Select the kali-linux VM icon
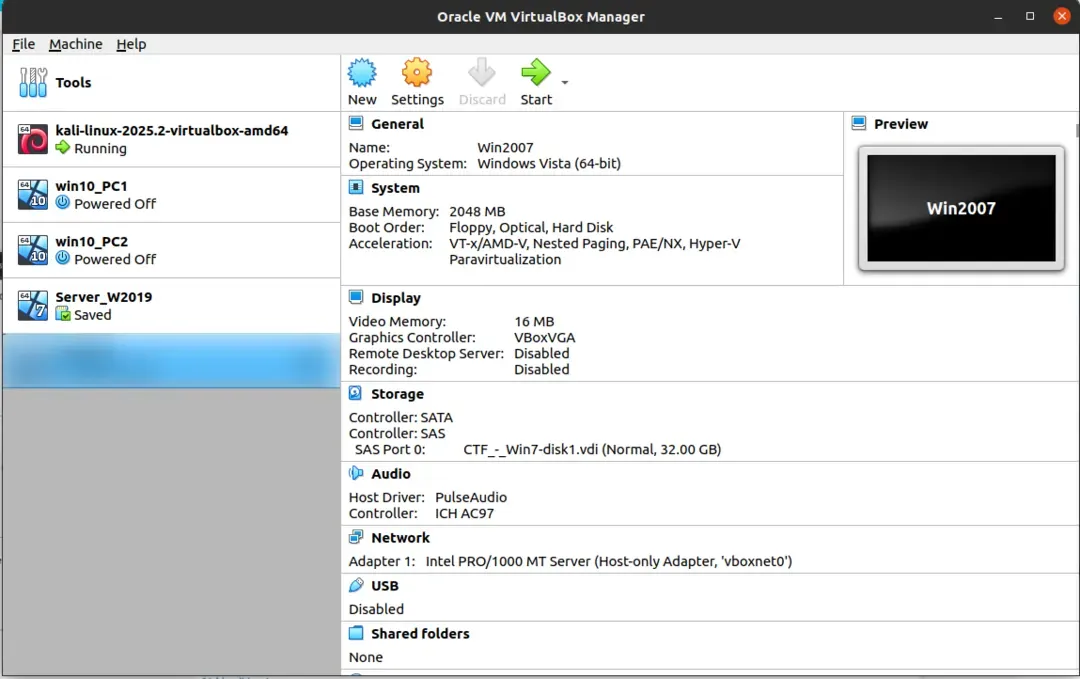 click(x=33, y=139)
